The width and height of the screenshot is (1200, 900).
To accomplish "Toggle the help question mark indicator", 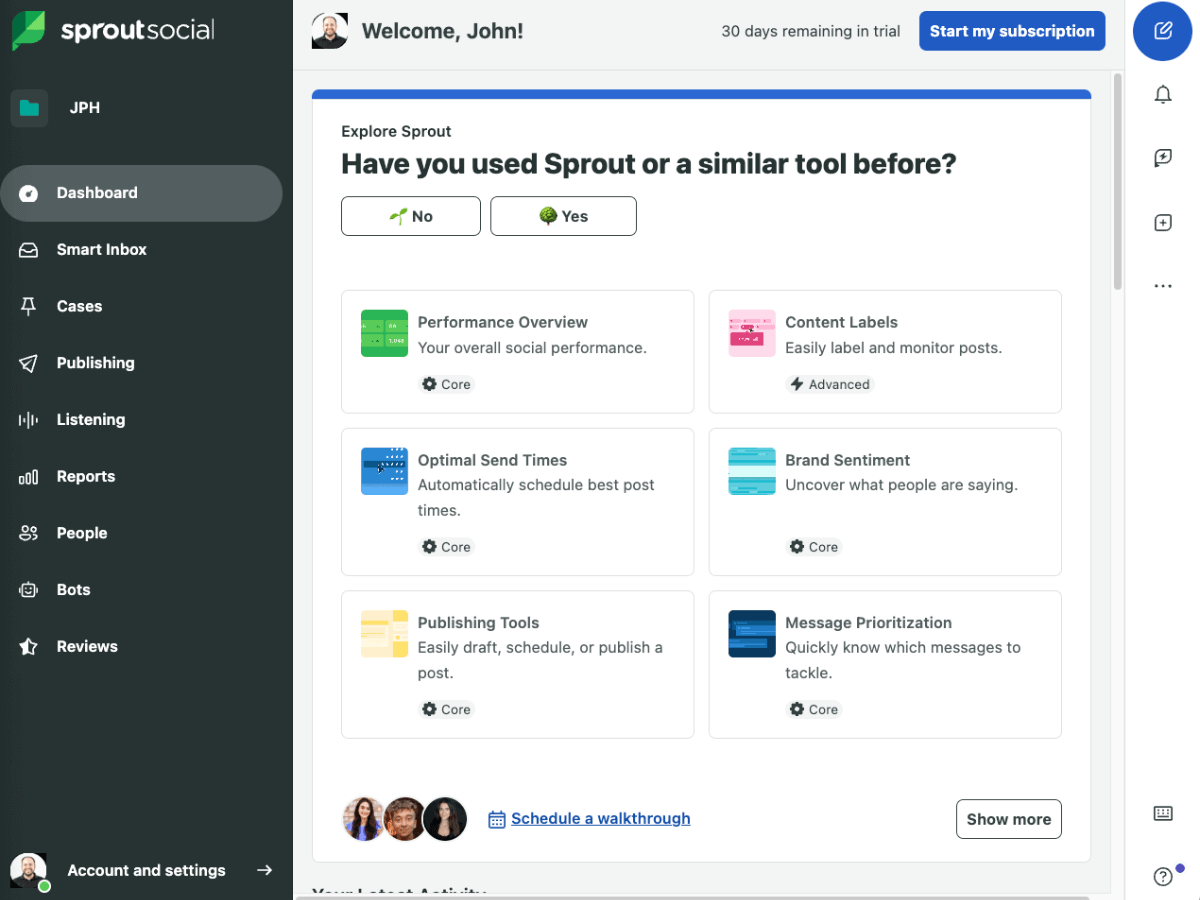I will coord(1162,876).
